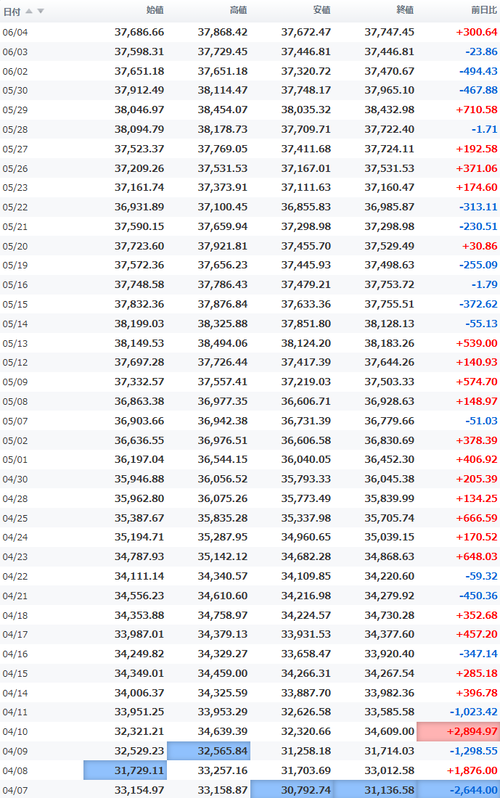
Task: Select the highlighted 31,136.58 closing value
Action: [375, 790]
